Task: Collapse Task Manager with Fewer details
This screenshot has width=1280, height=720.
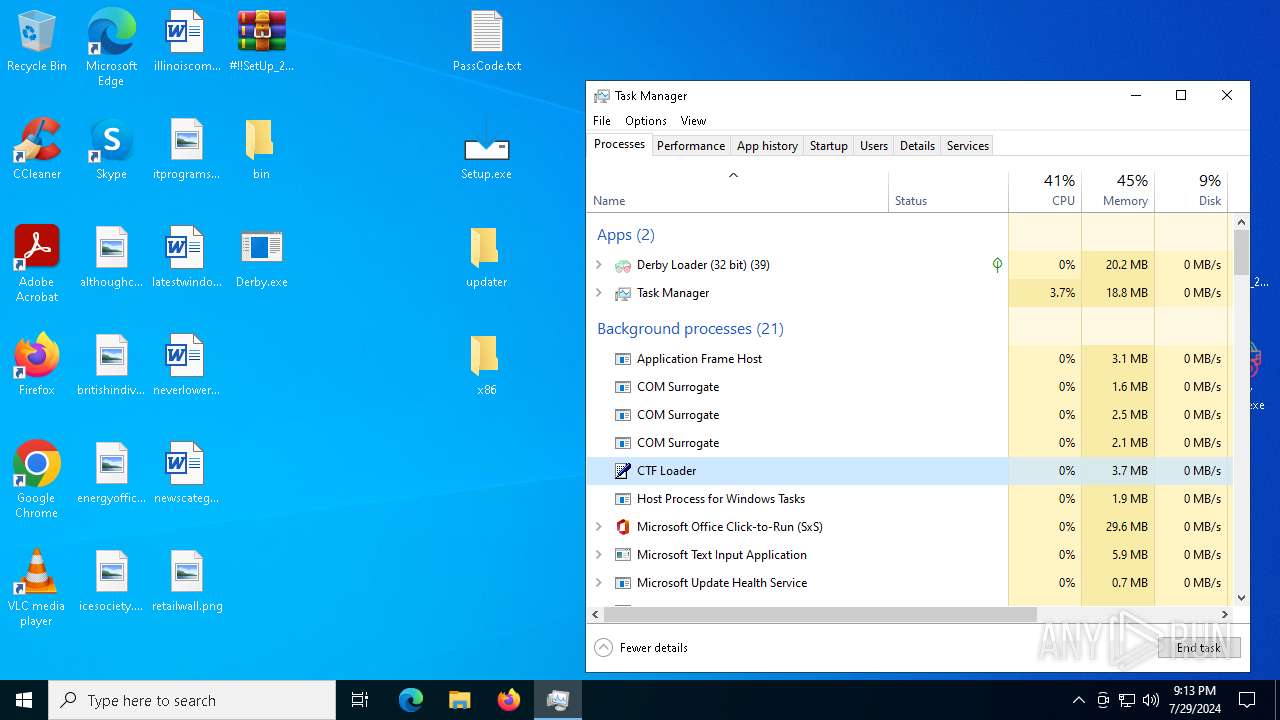Action: click(x=641, y=648)
